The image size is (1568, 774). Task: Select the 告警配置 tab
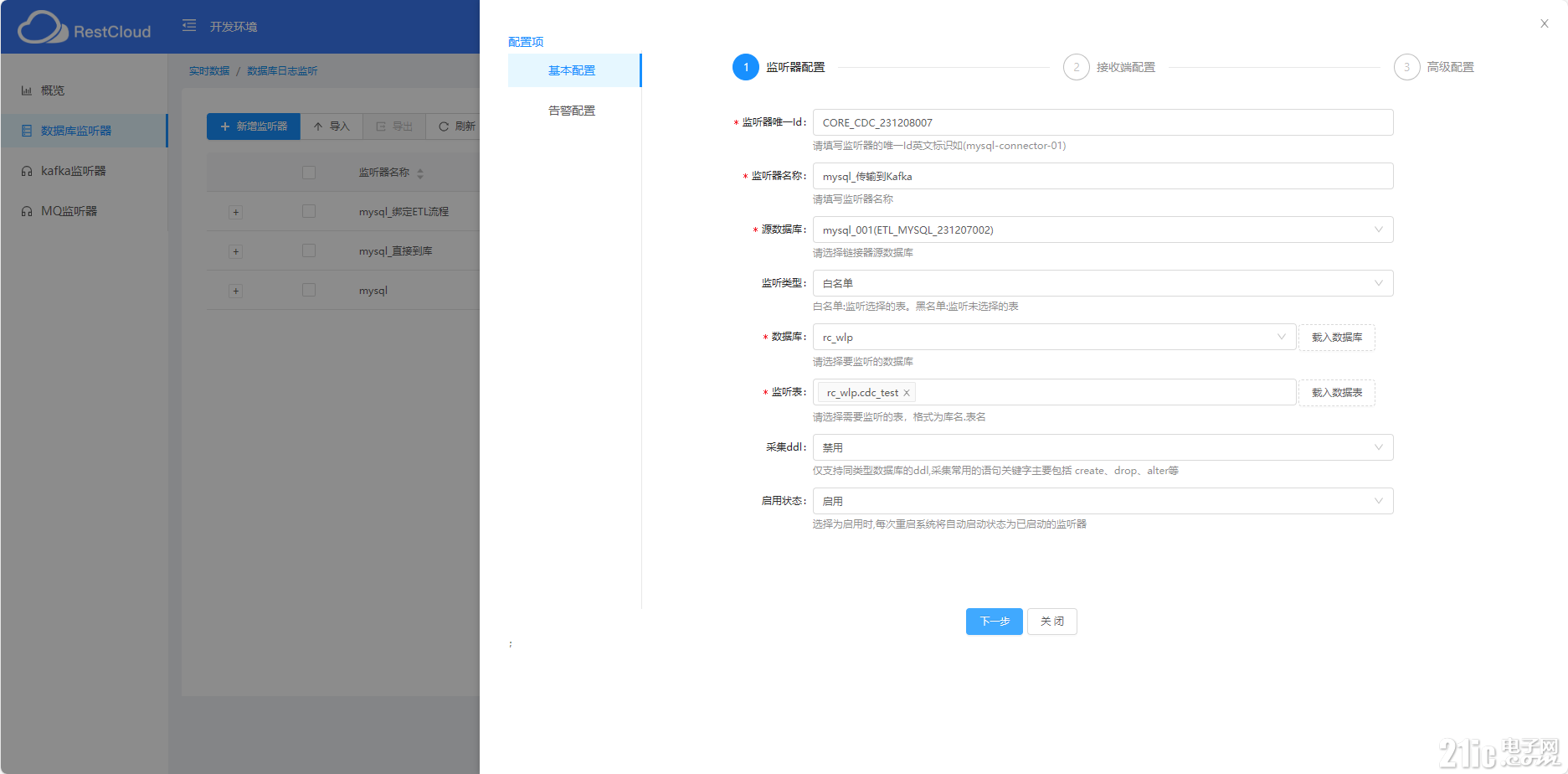pyautogui.click(x=574, y=111)
